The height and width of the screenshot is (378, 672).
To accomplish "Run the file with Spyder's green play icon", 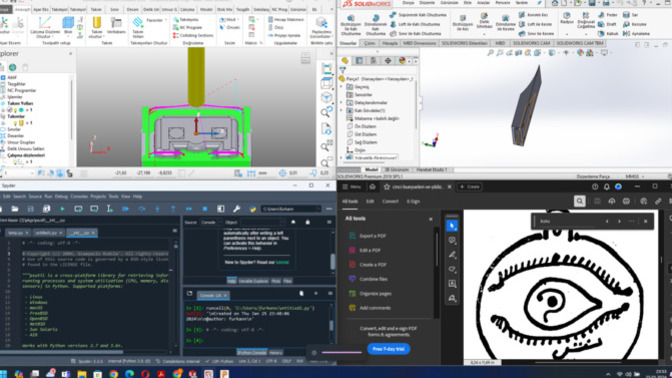I will click(63, 209).
